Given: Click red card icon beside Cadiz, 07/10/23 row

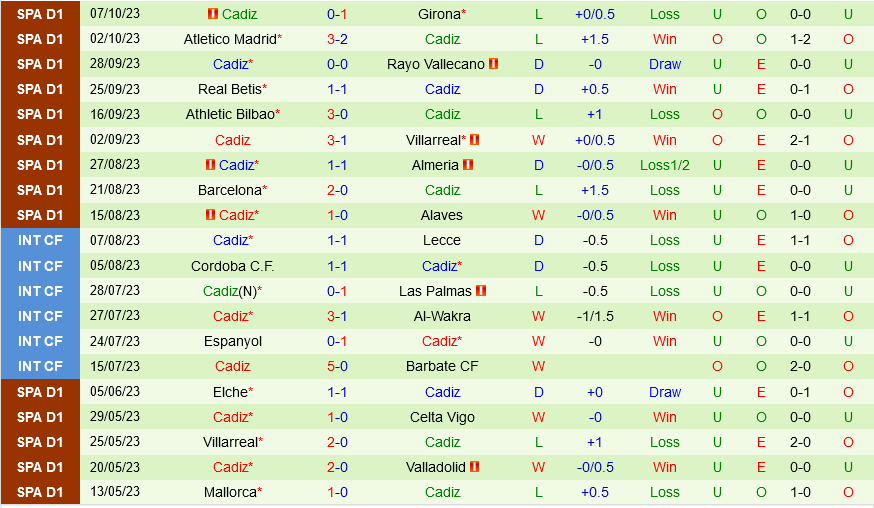Looking at the screenshot, I should click(x=212, y=14).
